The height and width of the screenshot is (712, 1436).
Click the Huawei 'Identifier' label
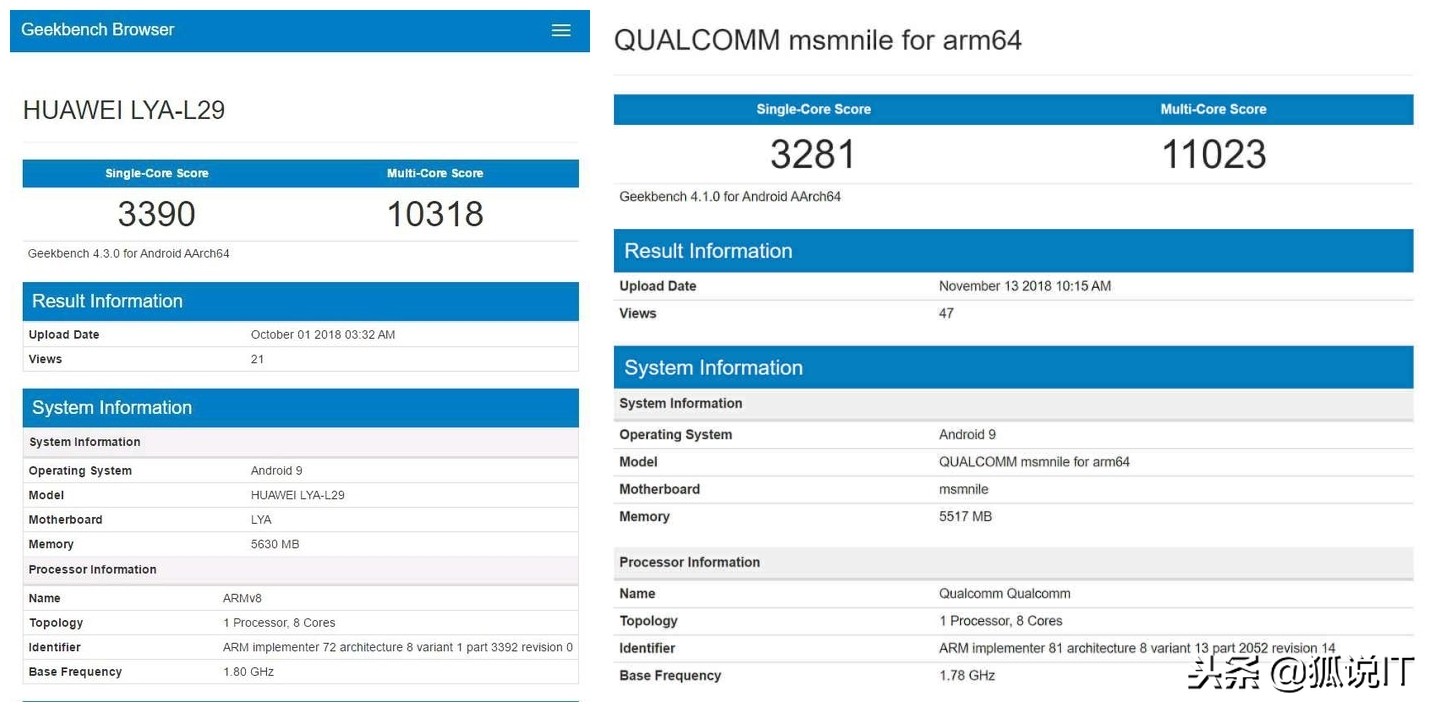(x=55, y=648)
